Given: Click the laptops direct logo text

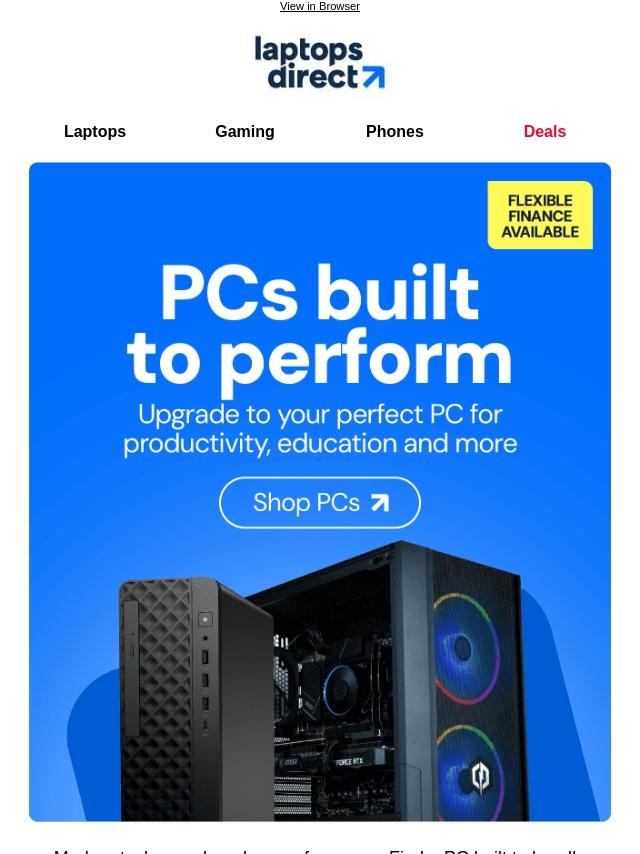Looking at the screenshot, I should coord(309,63).
